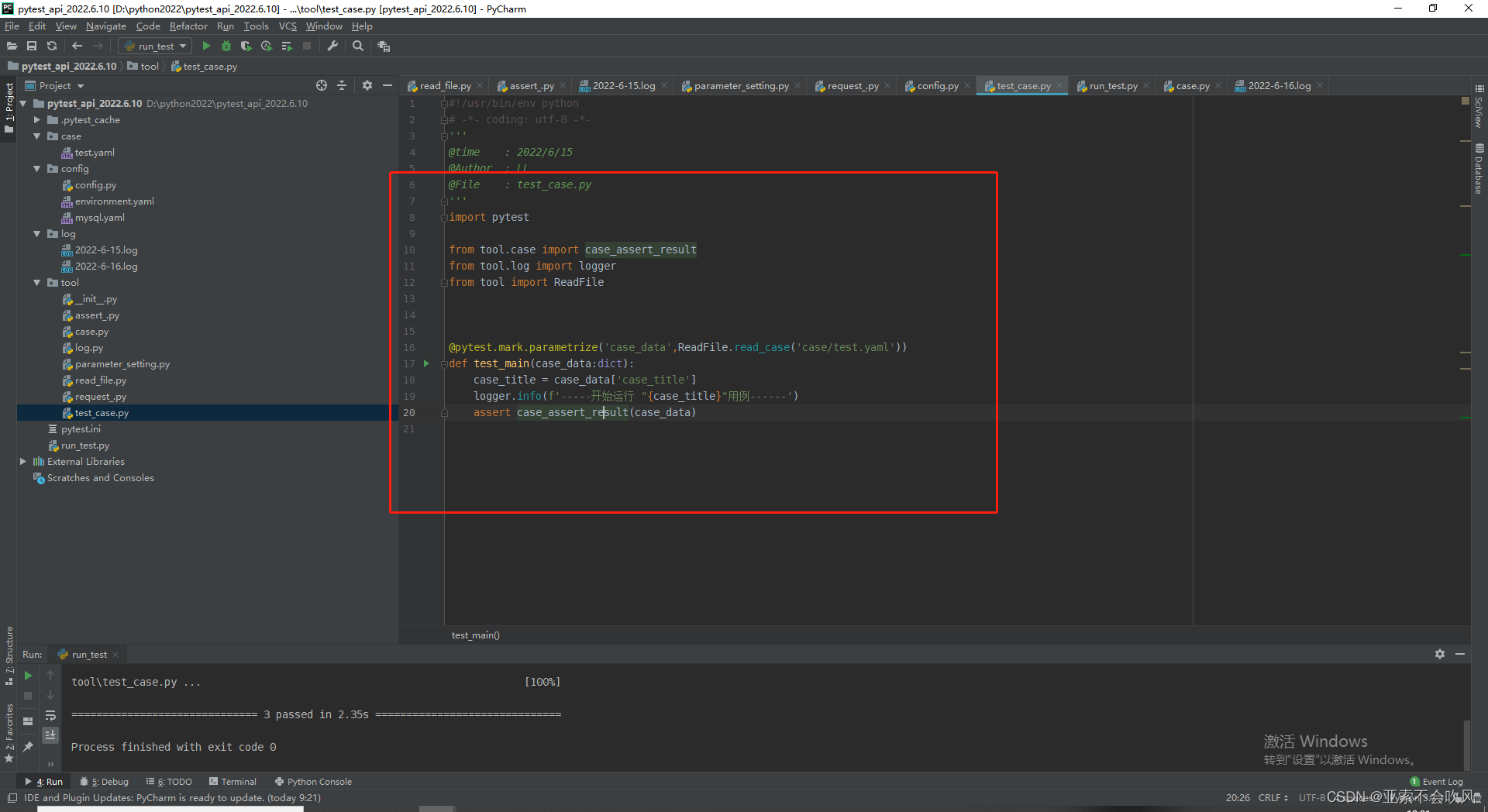Hide the Project panel with minus icon
Viewport: 1488px width, 812px height.
[387, 85]
